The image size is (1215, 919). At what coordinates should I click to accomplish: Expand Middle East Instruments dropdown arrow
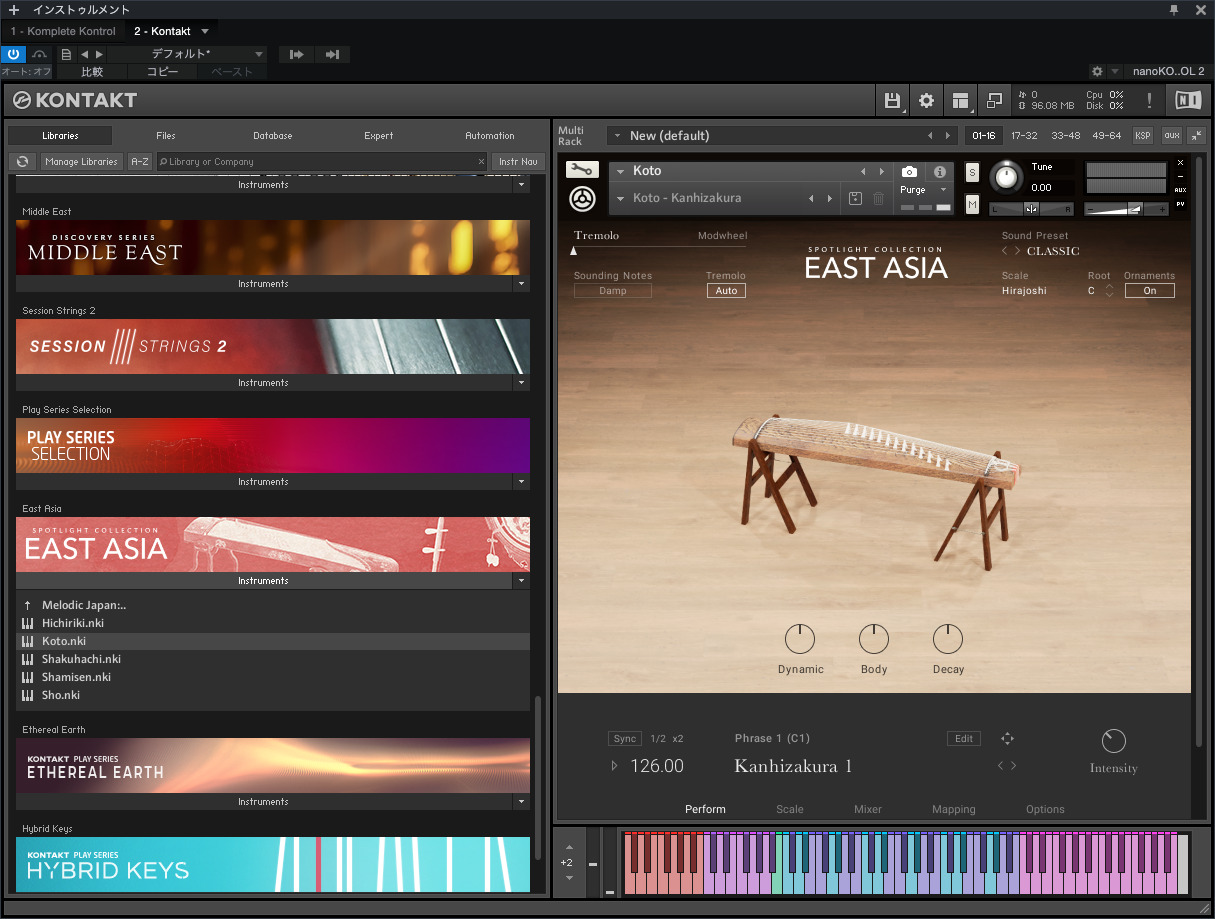coord(521,284)
